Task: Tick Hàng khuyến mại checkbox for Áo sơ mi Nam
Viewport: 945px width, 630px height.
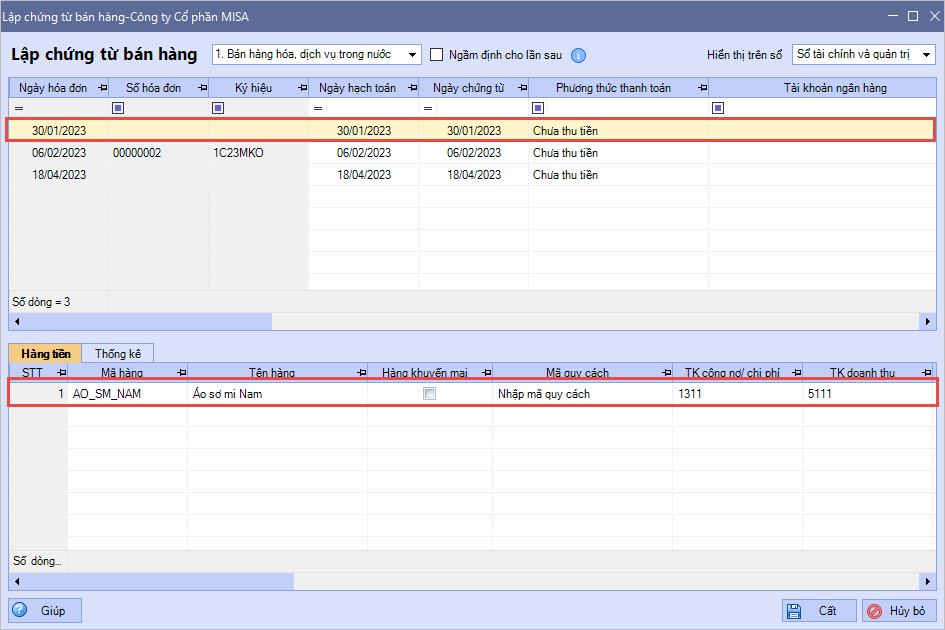Action: click(x=430, y=394)
